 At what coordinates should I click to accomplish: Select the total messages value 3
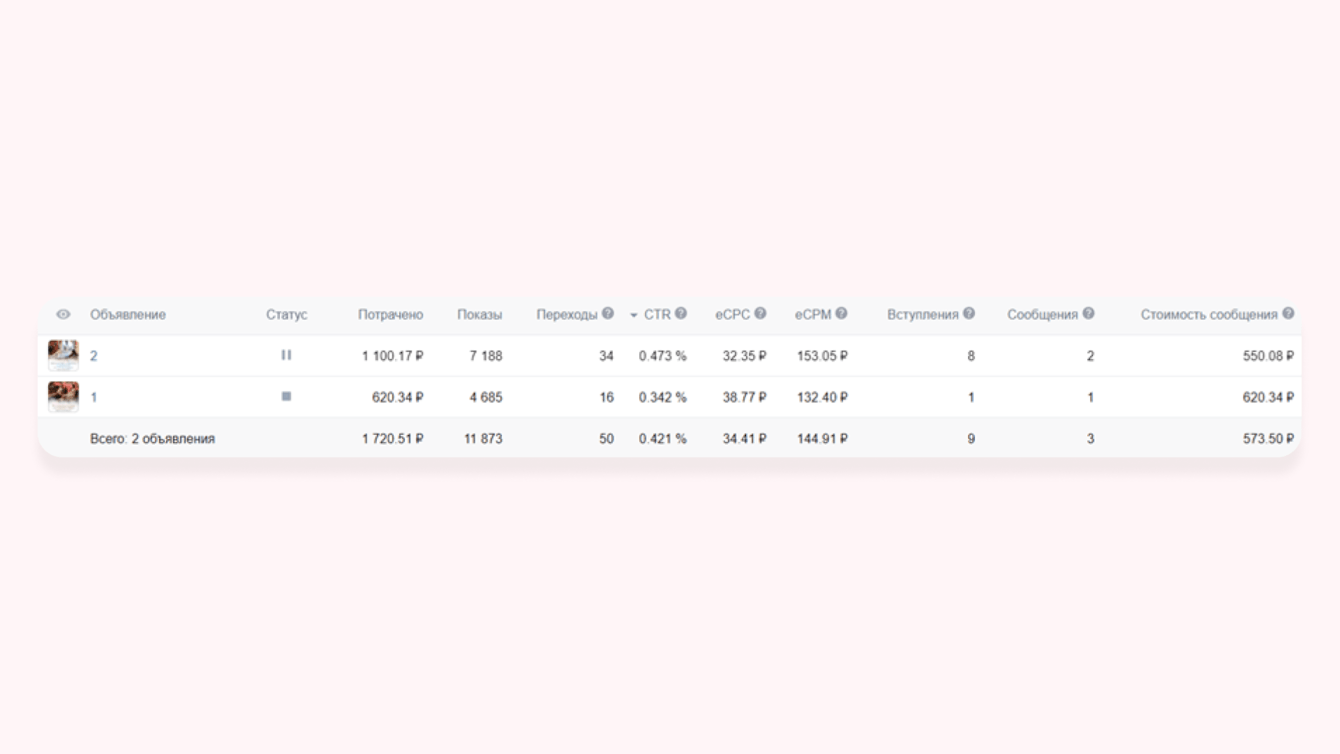point(1090,439)
